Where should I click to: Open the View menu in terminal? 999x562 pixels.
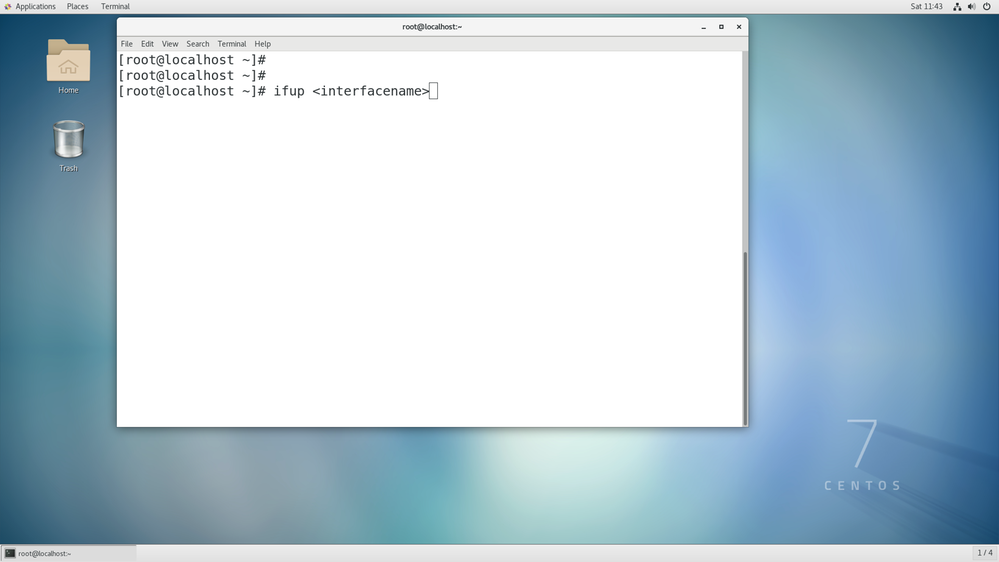170,44
